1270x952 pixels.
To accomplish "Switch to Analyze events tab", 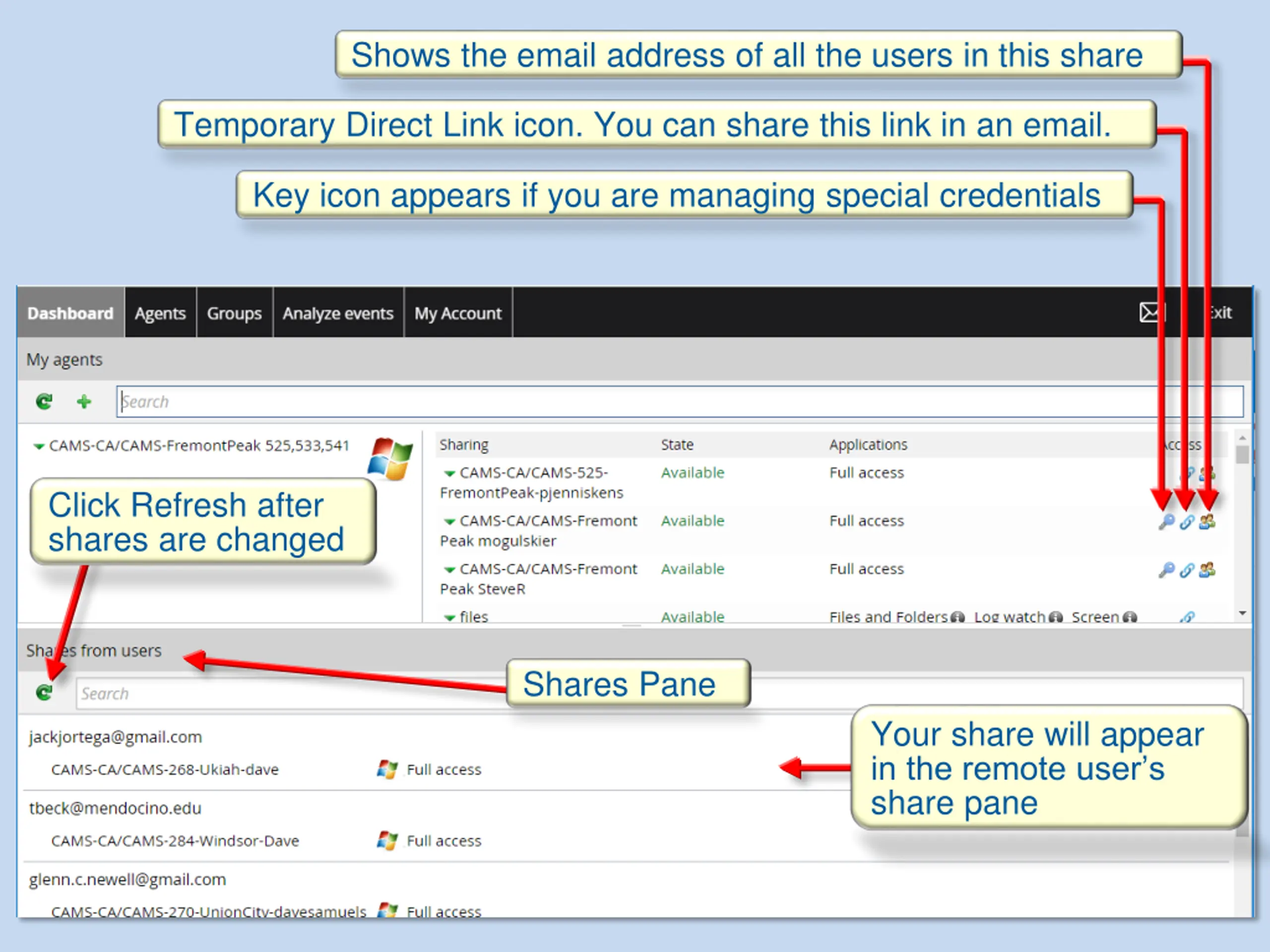I will click(338, 313).
